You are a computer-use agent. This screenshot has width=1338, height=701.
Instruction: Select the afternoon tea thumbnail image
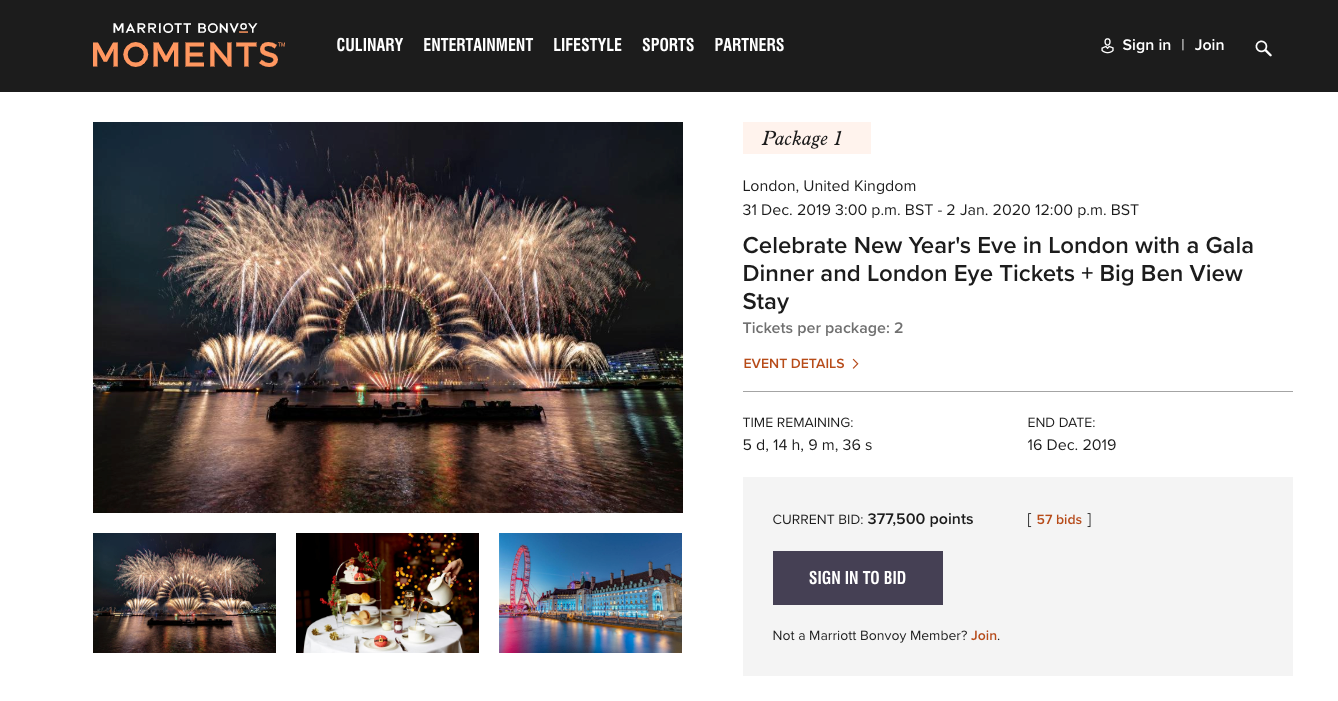(x=387, y=593)
